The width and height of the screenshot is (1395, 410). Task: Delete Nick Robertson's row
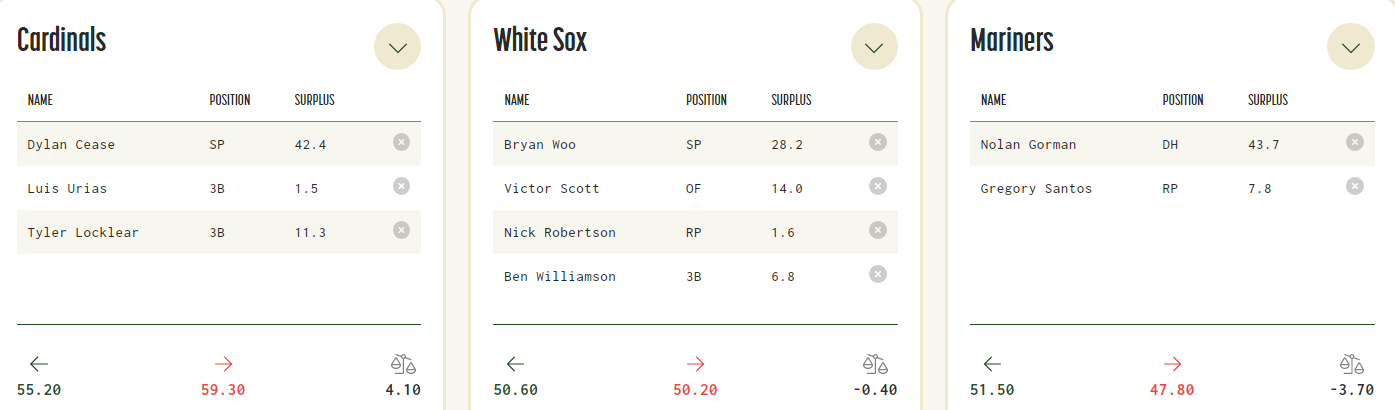pos(877,230)
